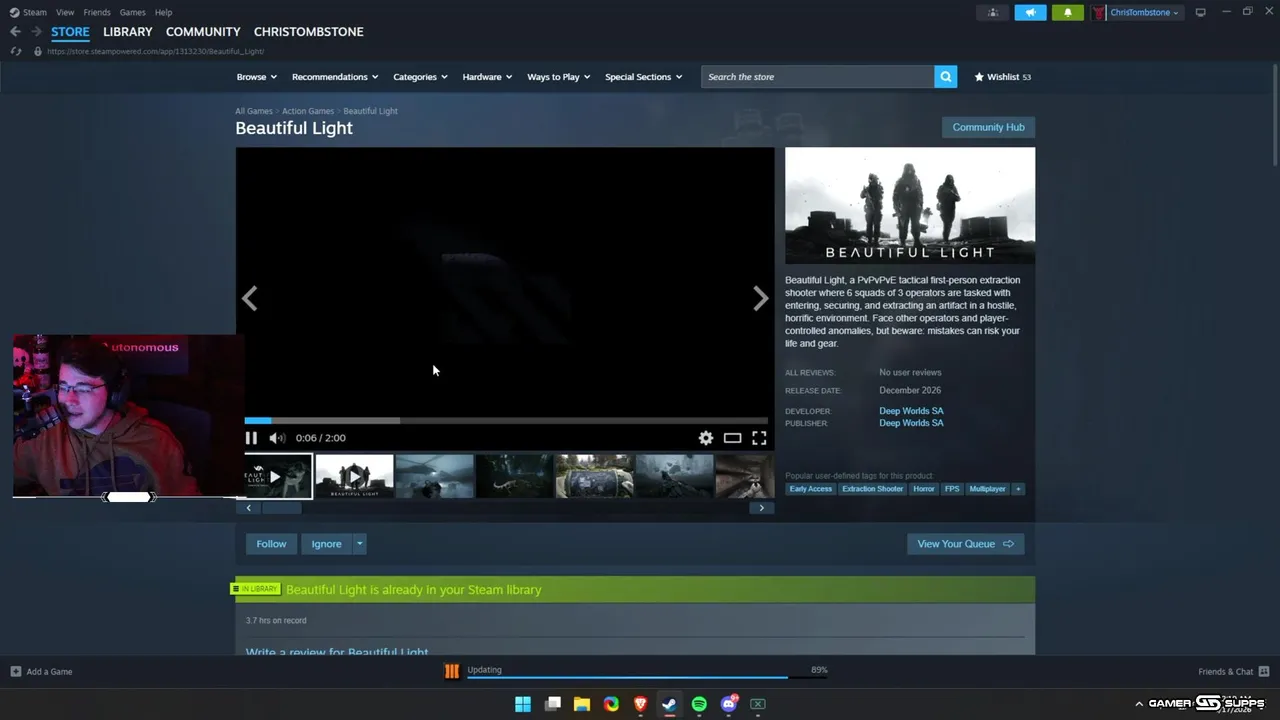This screenshot has width=1280, height=720.
Task: Go to Action Games breadcrumb
Action: tap(308, 111)
